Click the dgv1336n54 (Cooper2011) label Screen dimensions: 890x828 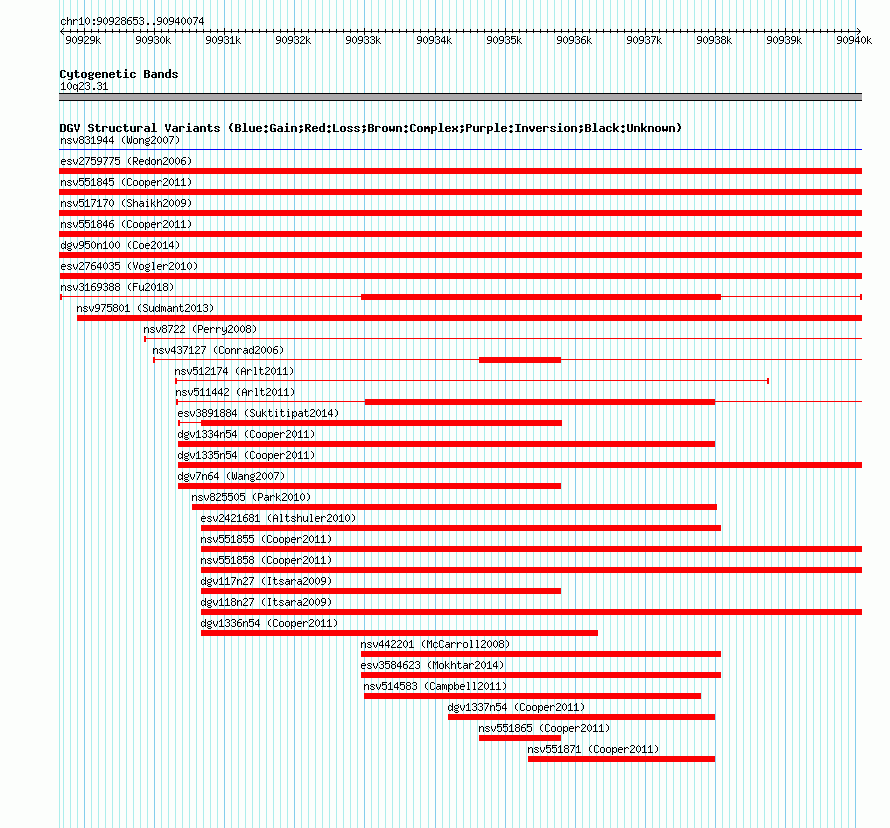[x=269, y=623]
